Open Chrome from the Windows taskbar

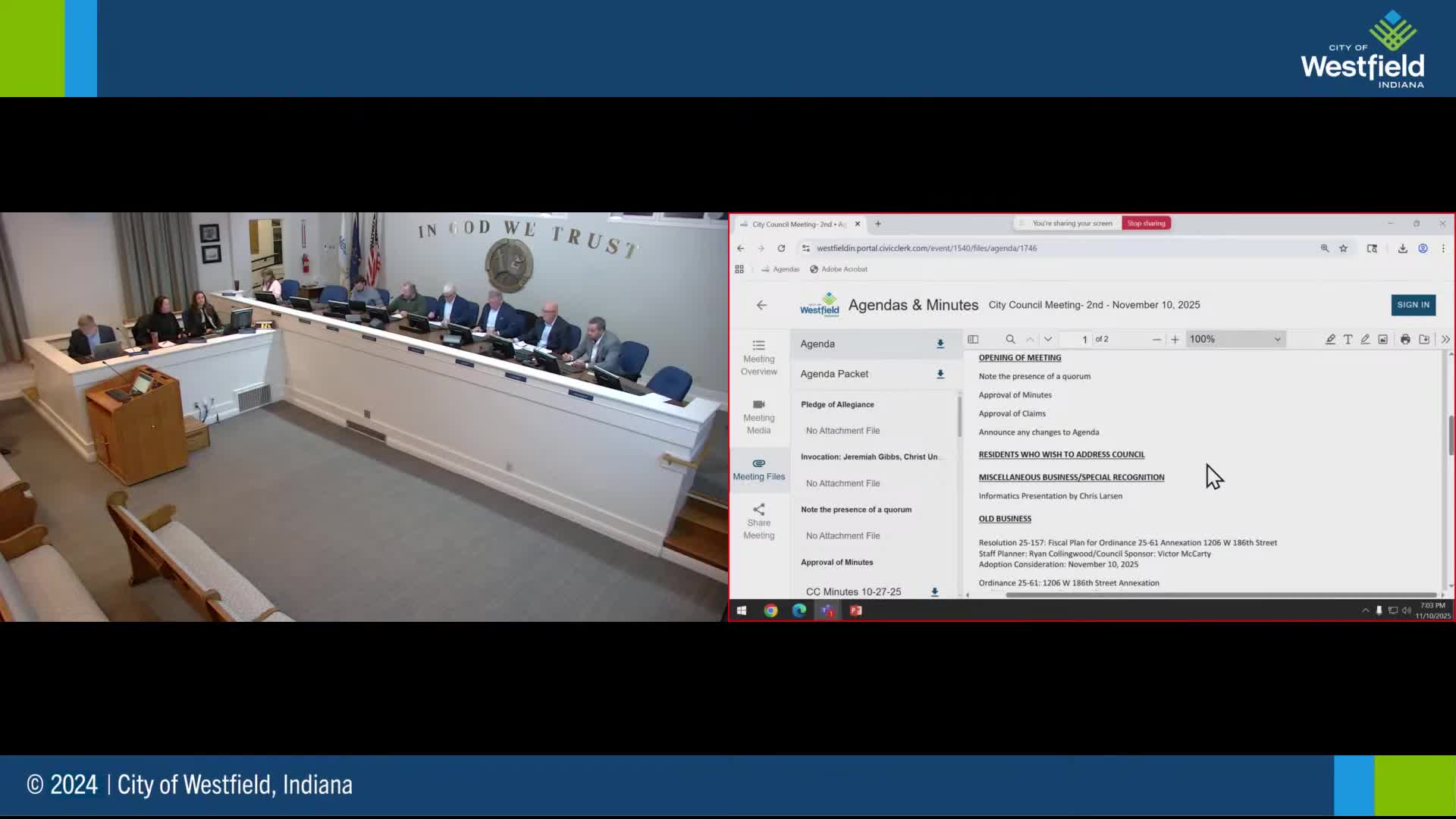click(770, 610)
